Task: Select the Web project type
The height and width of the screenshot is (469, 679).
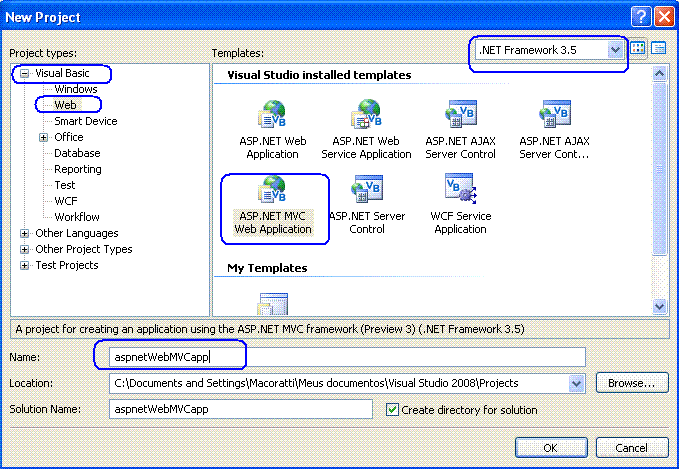Action: click(65, 105)
